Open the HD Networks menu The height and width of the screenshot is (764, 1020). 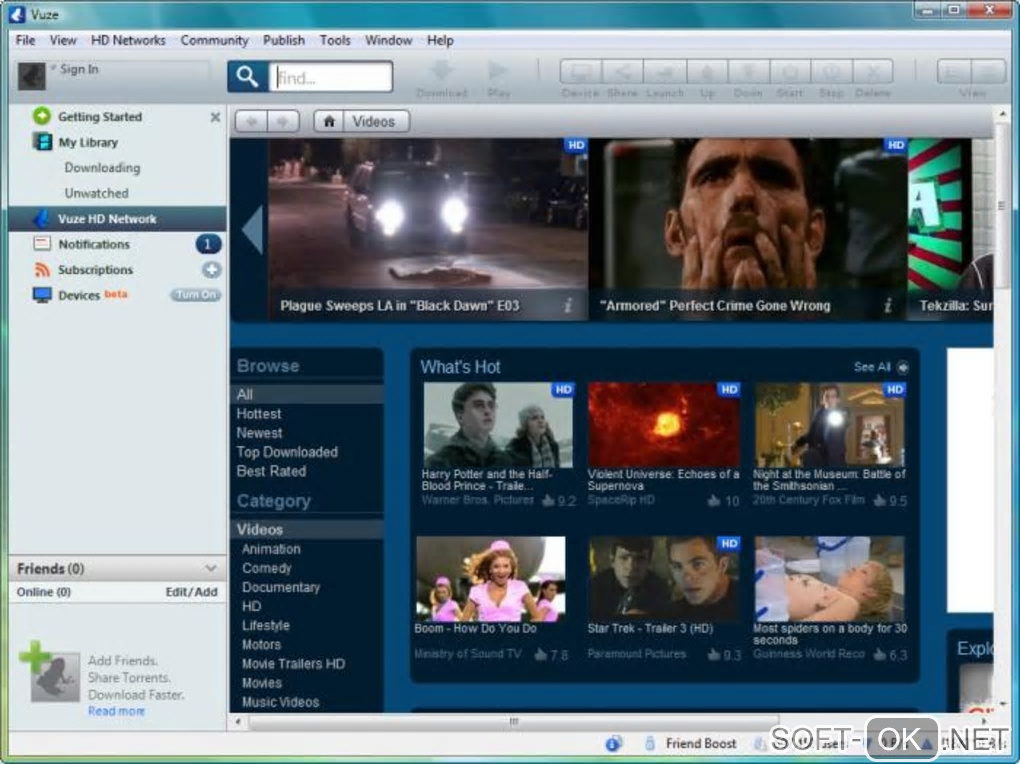(x=128, y=40)
